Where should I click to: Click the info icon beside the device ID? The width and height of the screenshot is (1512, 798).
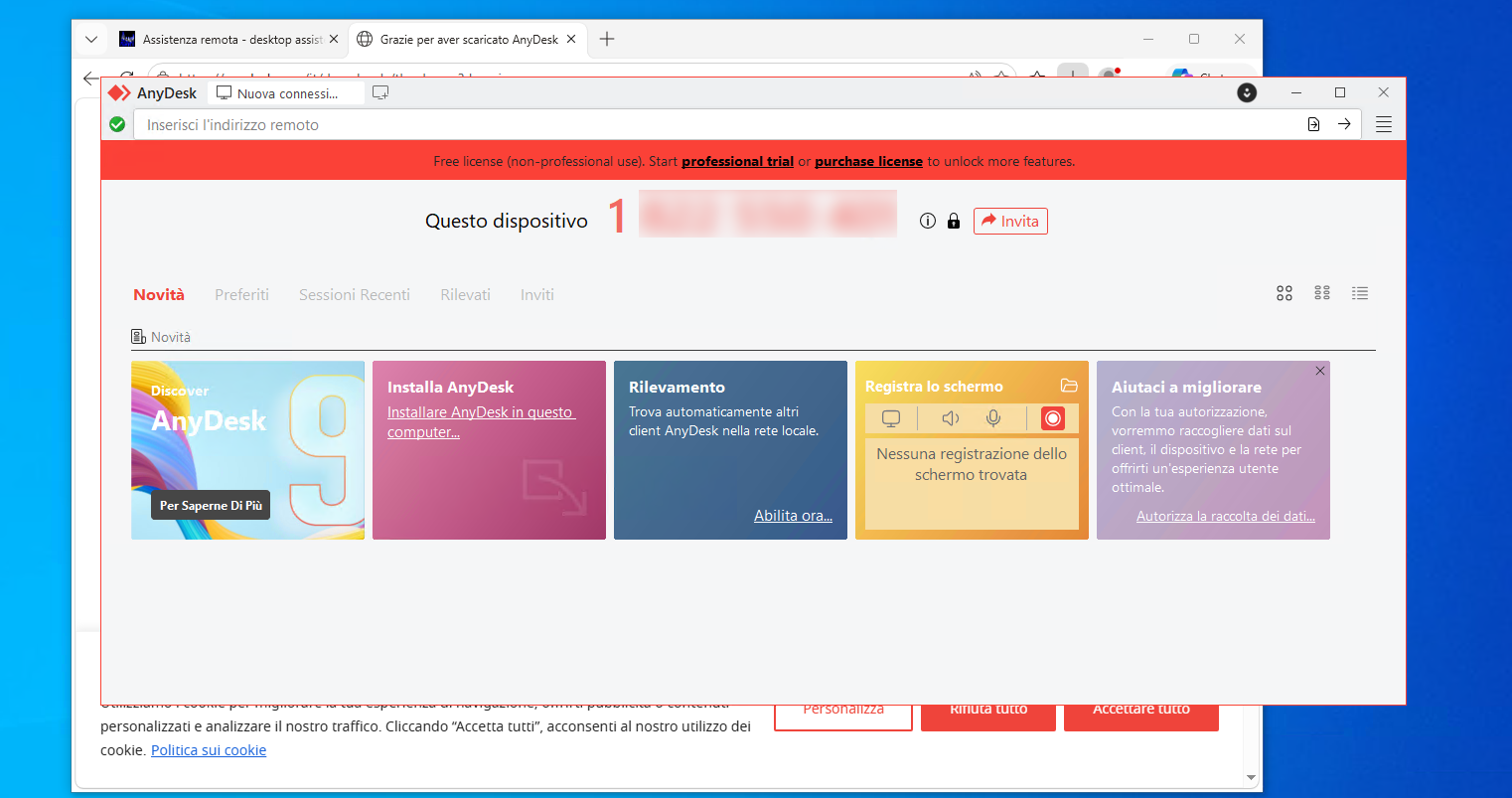[x=928, y=221]
